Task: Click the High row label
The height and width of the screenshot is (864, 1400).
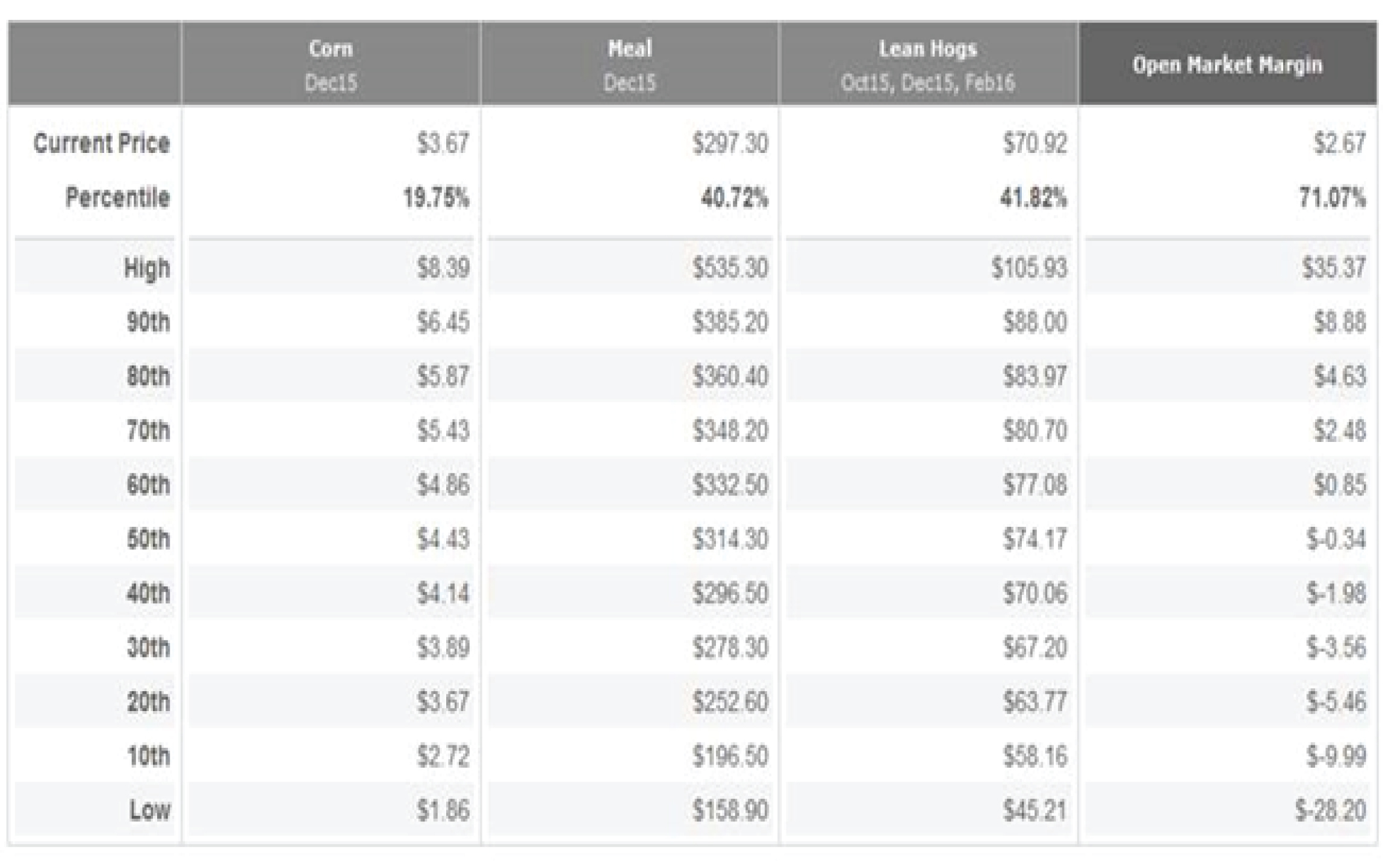Action: point(147,268)
